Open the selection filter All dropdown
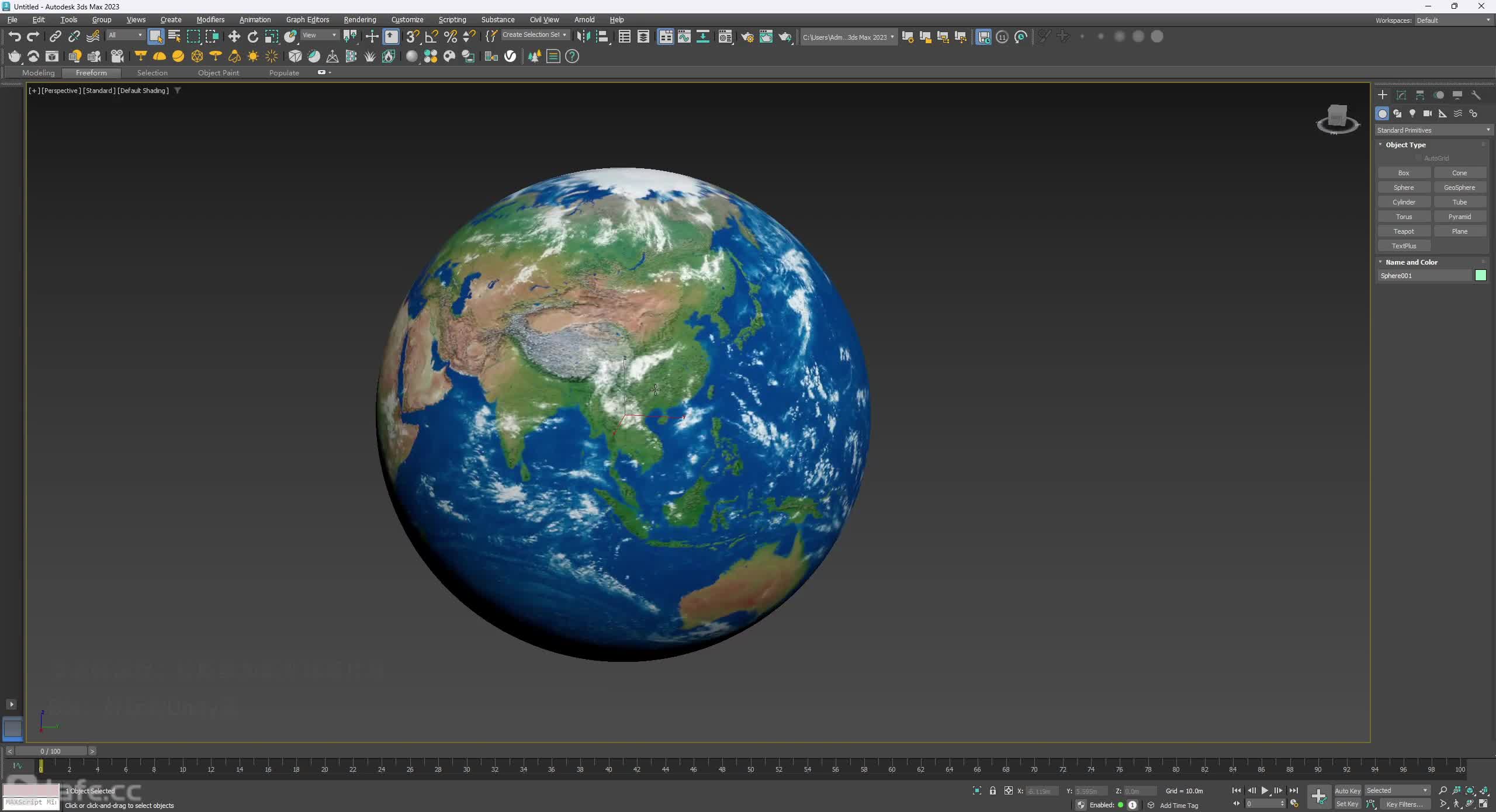 125,35
